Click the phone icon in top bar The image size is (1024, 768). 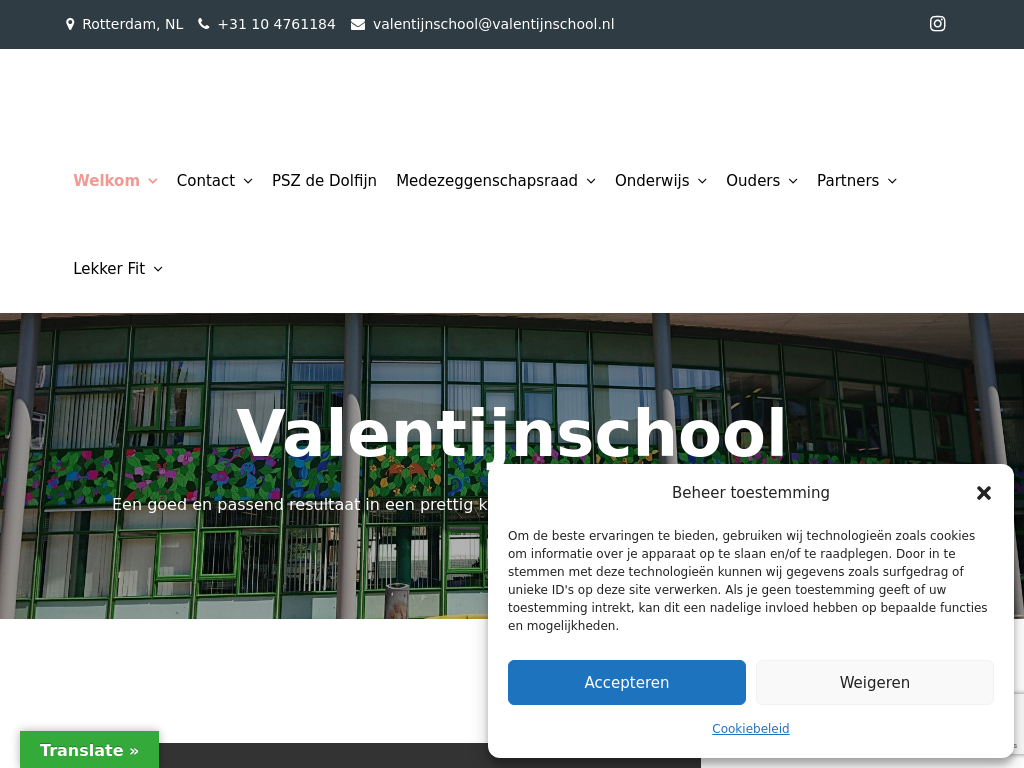tap(204, 24)
